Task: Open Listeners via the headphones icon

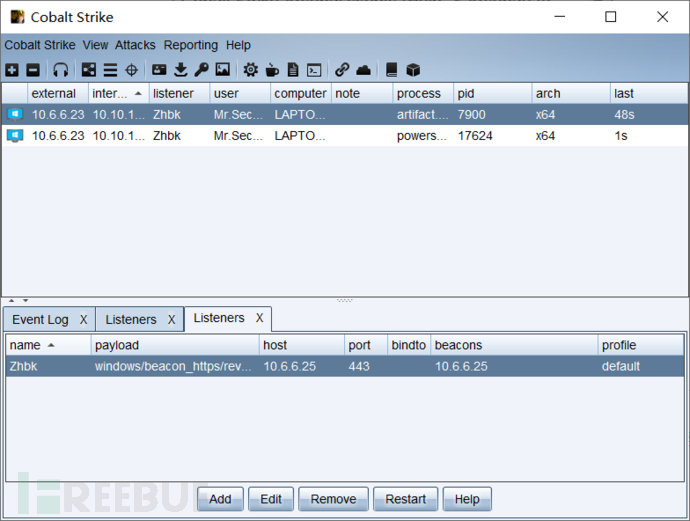Action: 61,70
